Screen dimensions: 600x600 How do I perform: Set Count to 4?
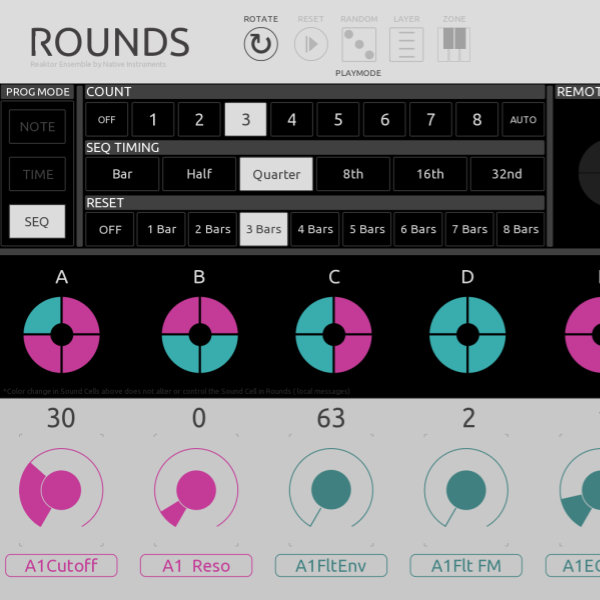(292, 119)
